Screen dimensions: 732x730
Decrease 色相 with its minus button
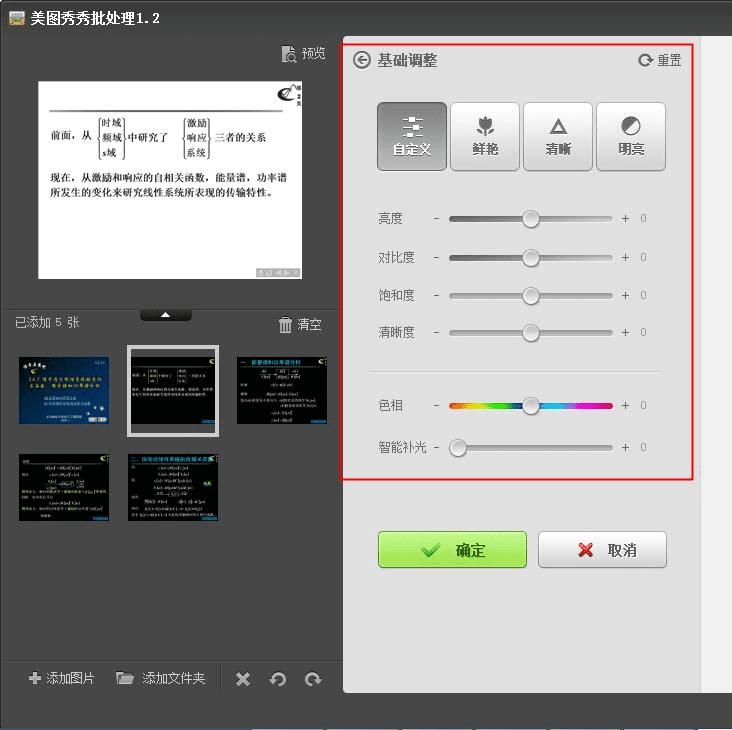click(x=436, y=406)
